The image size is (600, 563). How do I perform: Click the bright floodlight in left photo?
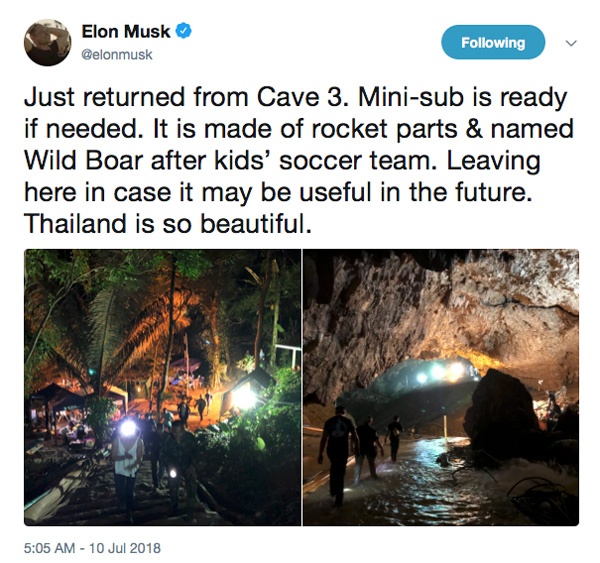tap(244, 398)
